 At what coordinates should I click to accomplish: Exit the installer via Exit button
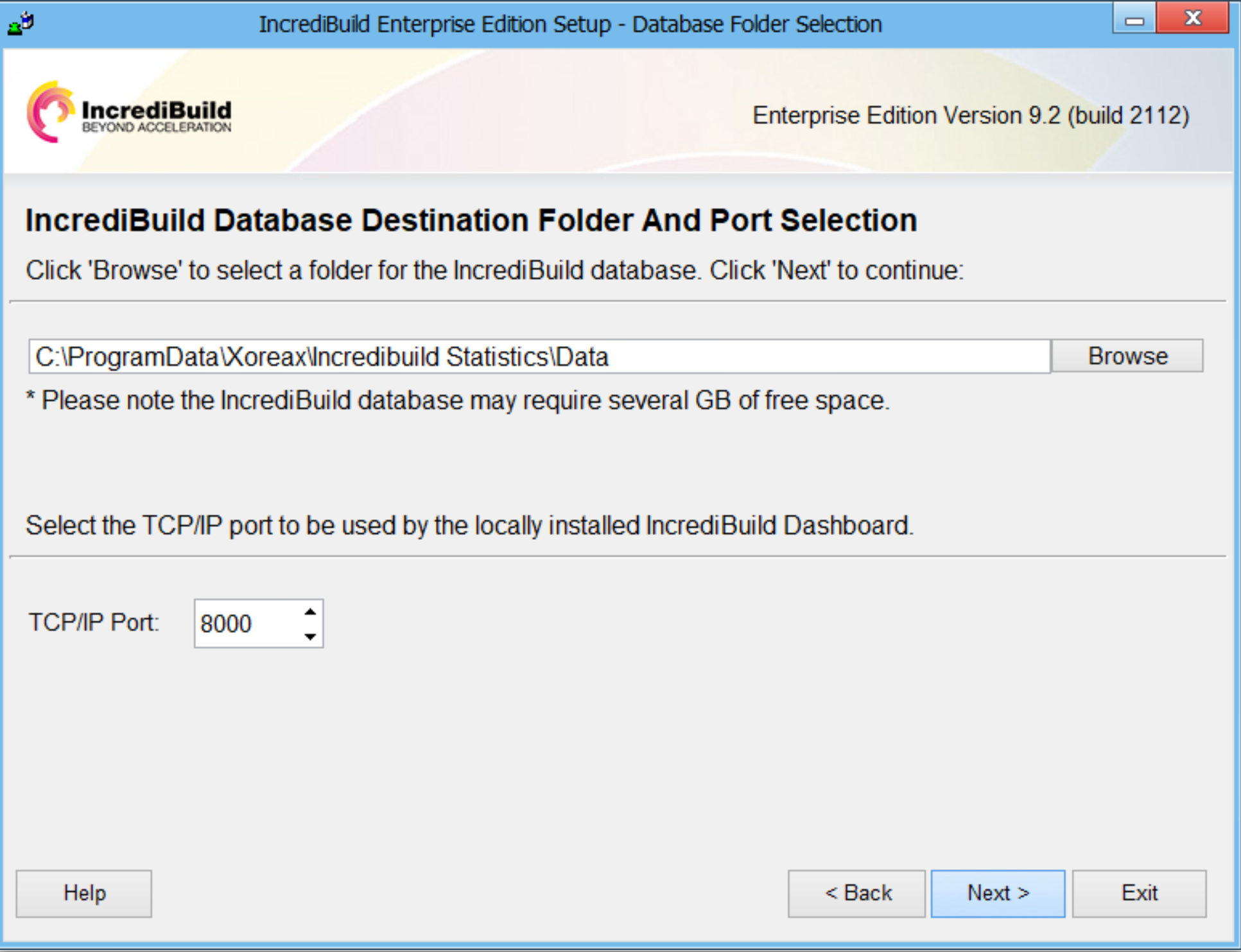pyautogui.click(x=1138, y=893)
